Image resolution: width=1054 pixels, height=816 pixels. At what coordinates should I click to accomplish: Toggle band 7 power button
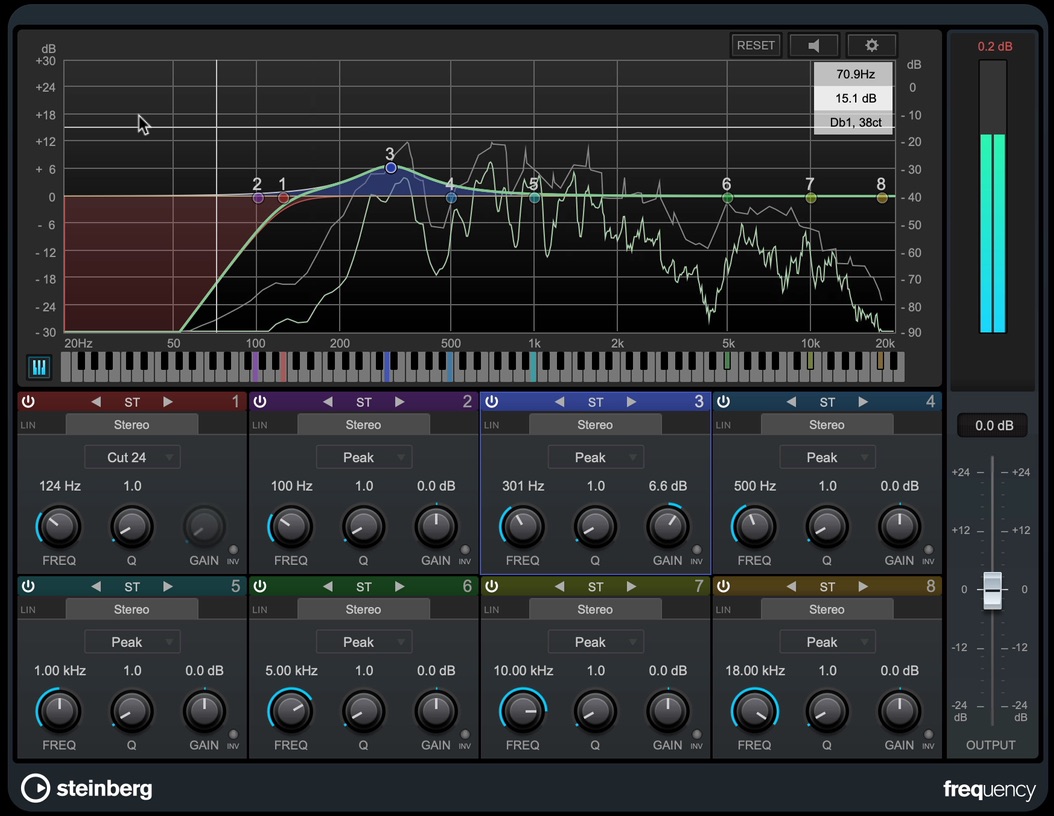click(x=491, y=586)
